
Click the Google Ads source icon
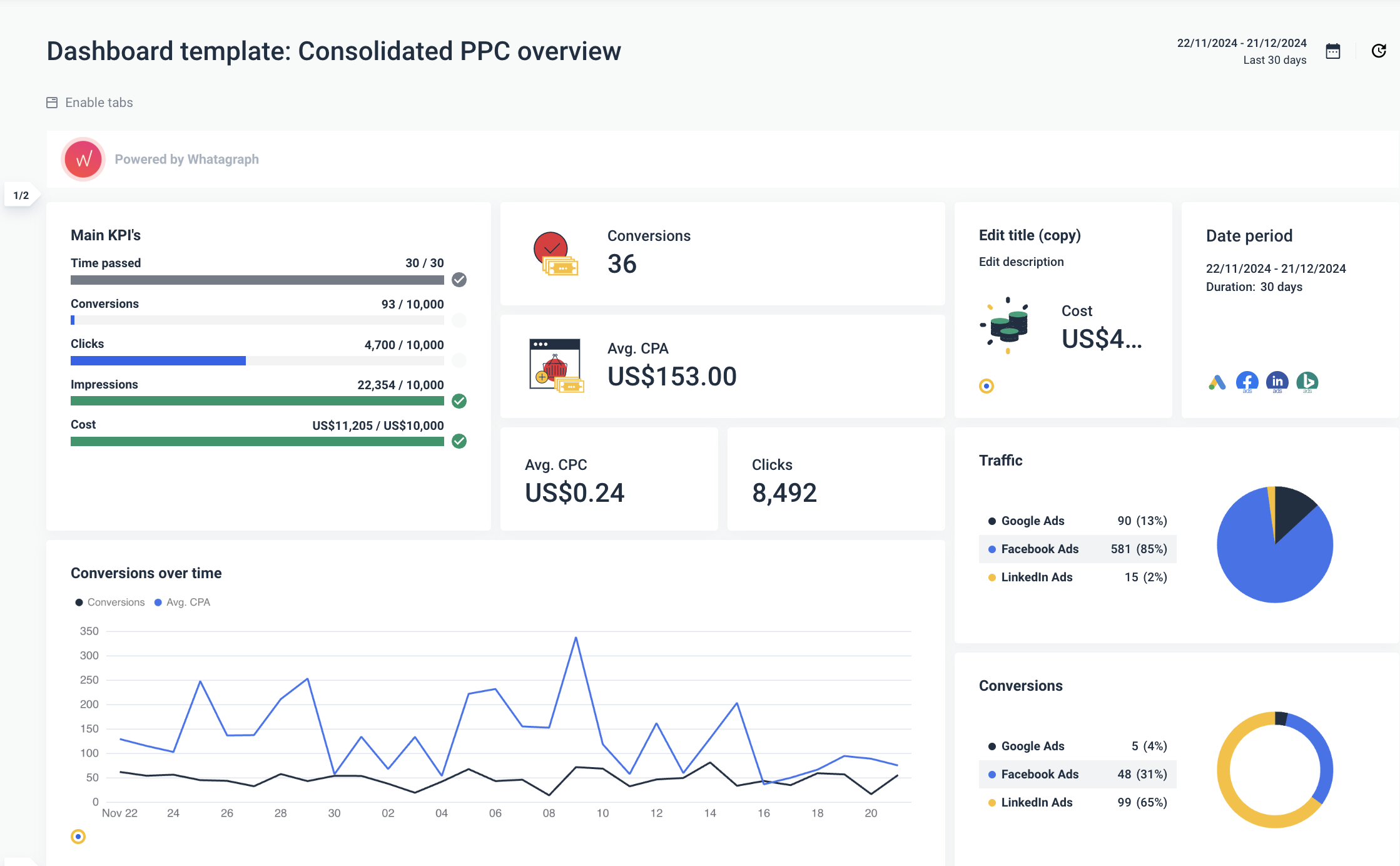click(x=1217, y=382)
